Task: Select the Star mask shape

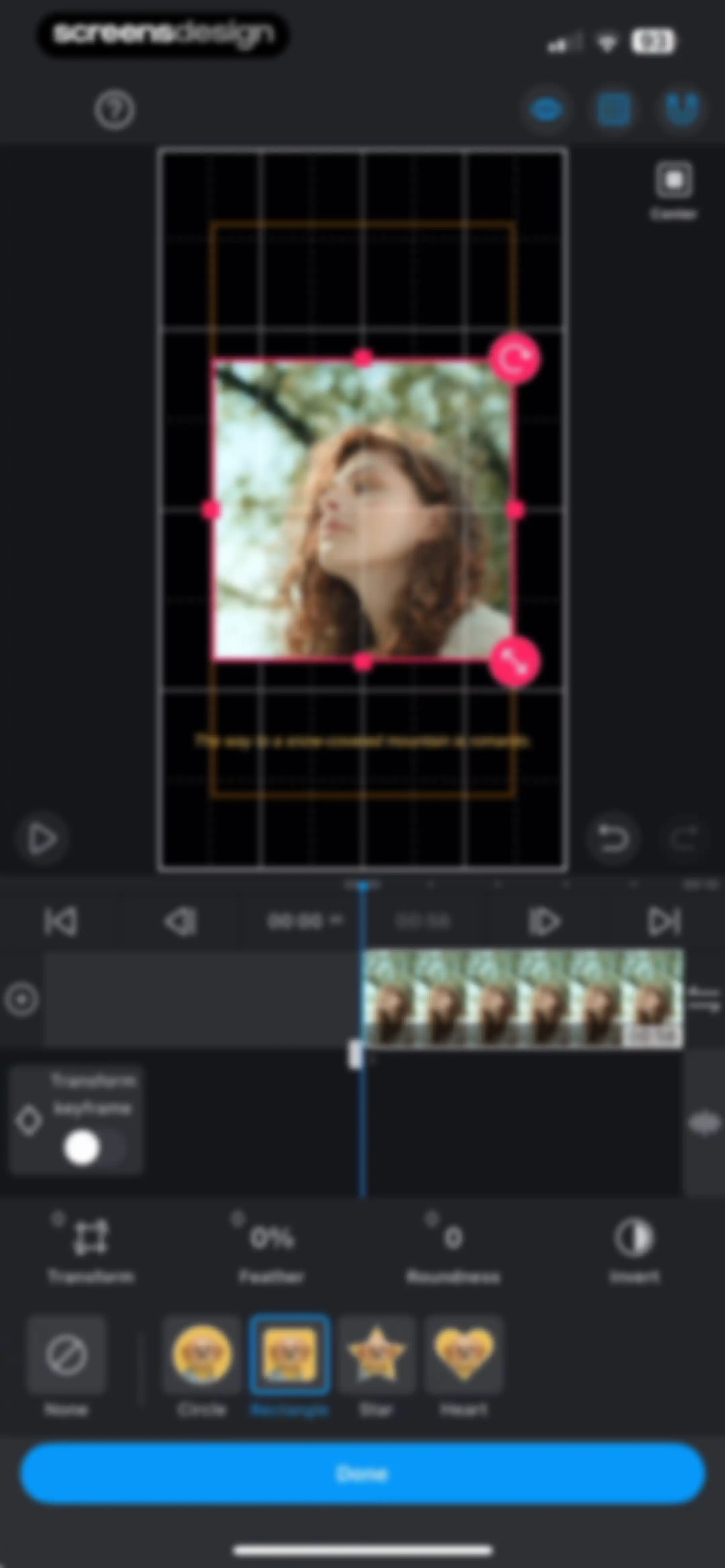Action: click(x=376, y=1368)
